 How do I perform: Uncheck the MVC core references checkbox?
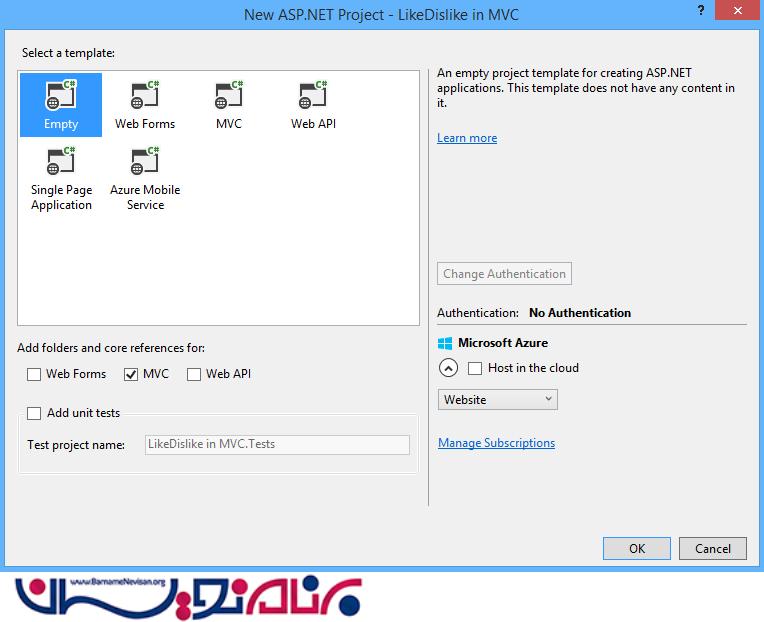tap(131, 374)
